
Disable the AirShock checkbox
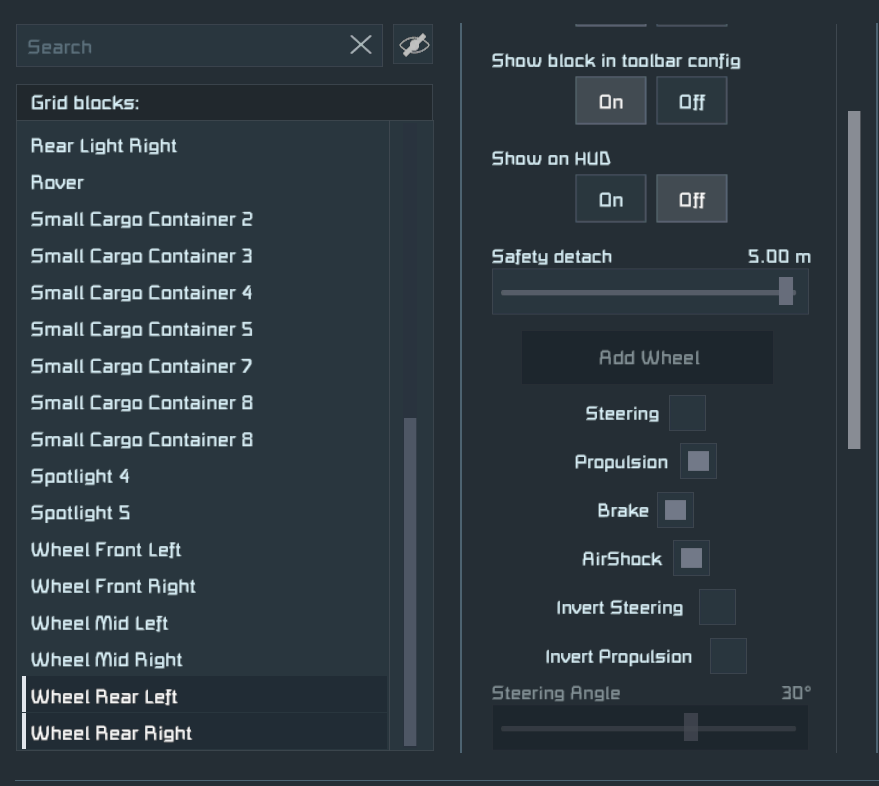(x=691, y=558)
